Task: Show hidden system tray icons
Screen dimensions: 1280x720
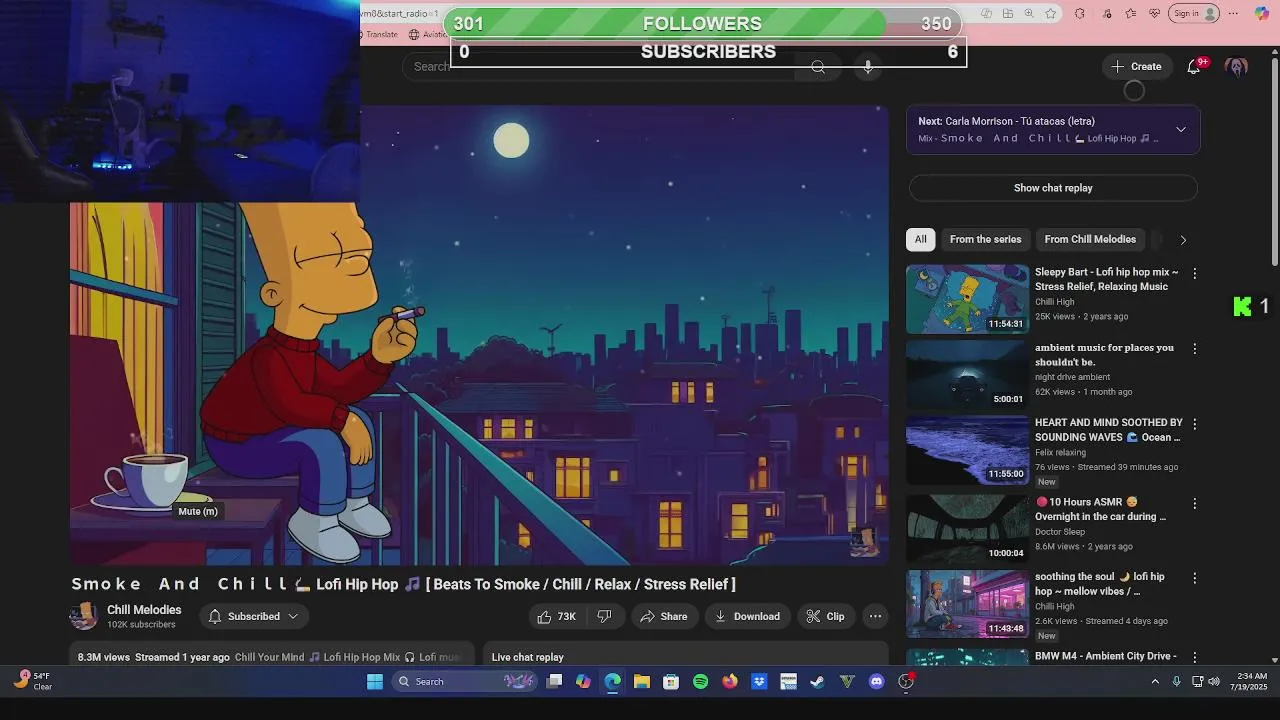Action: point(1155,682)
